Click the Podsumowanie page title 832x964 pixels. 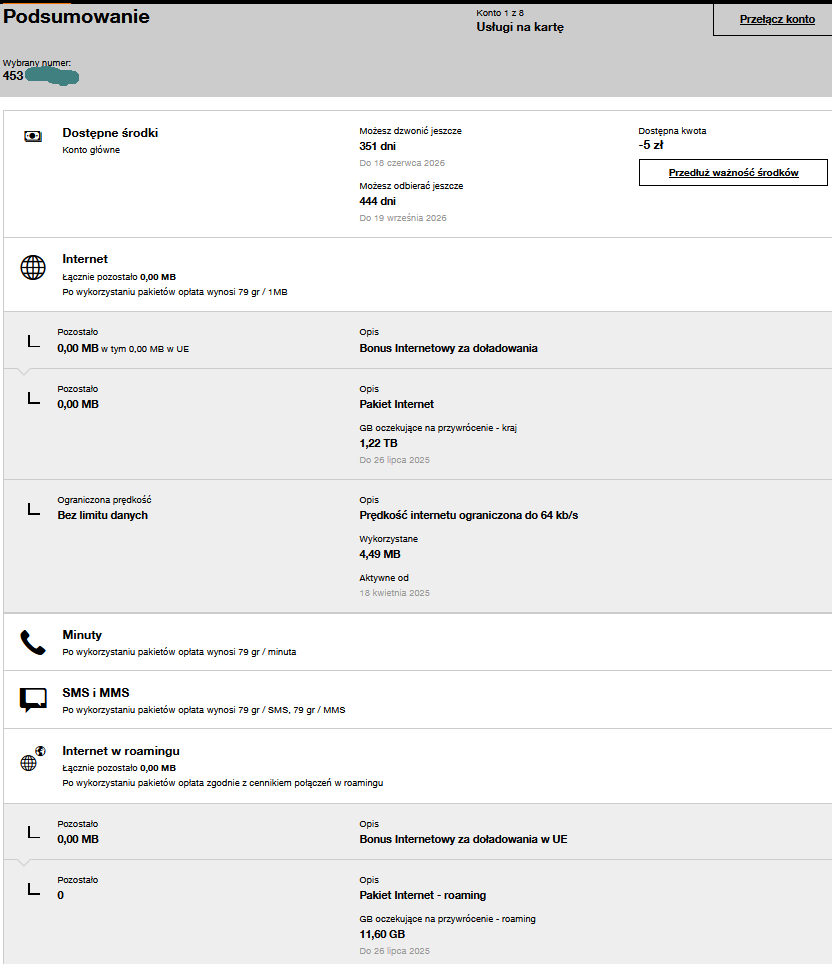tap(77, 17)
